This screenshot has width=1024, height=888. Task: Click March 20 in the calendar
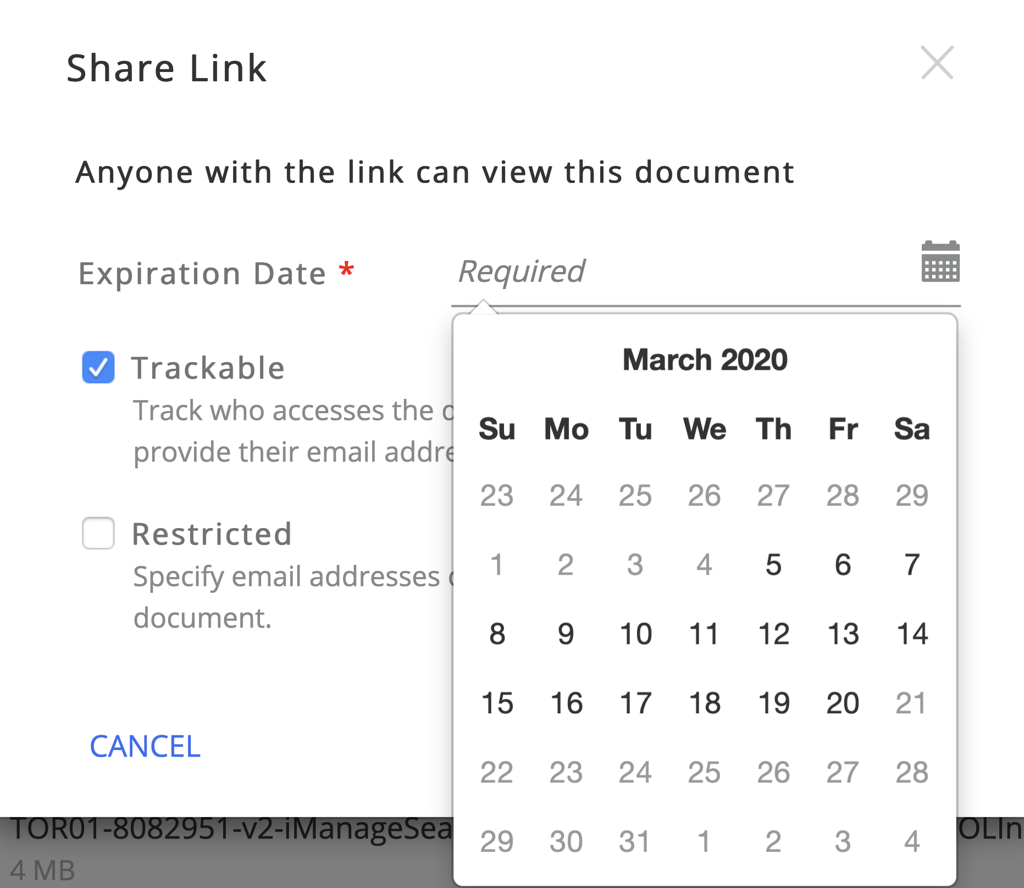tap(843, 703)
